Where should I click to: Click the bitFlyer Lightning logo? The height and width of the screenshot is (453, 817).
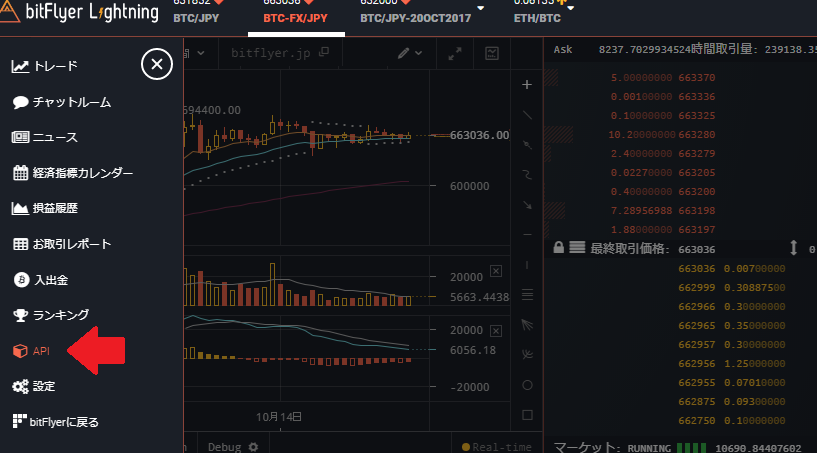[x=80, y=11]
